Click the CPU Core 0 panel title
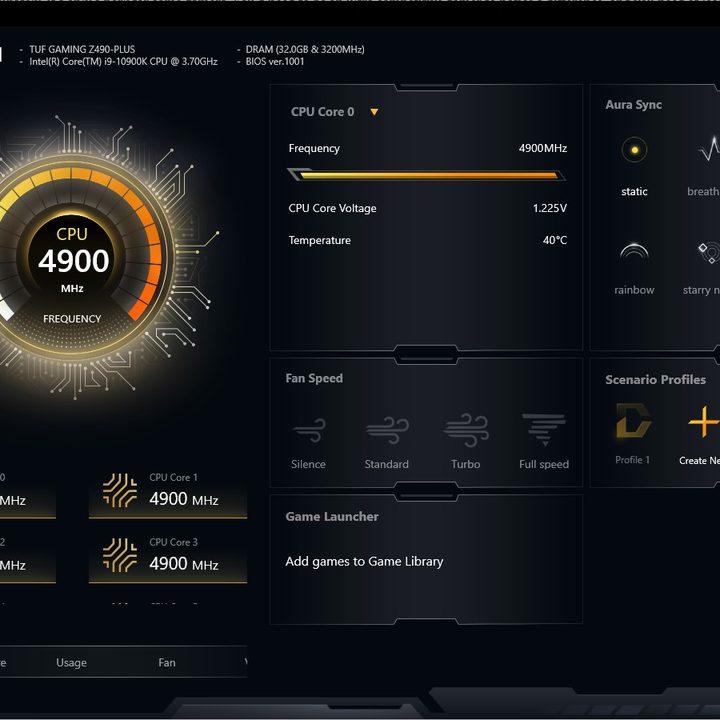Image resolution: width=720 pixels, height=720 pixels. (x=322, y=112)
